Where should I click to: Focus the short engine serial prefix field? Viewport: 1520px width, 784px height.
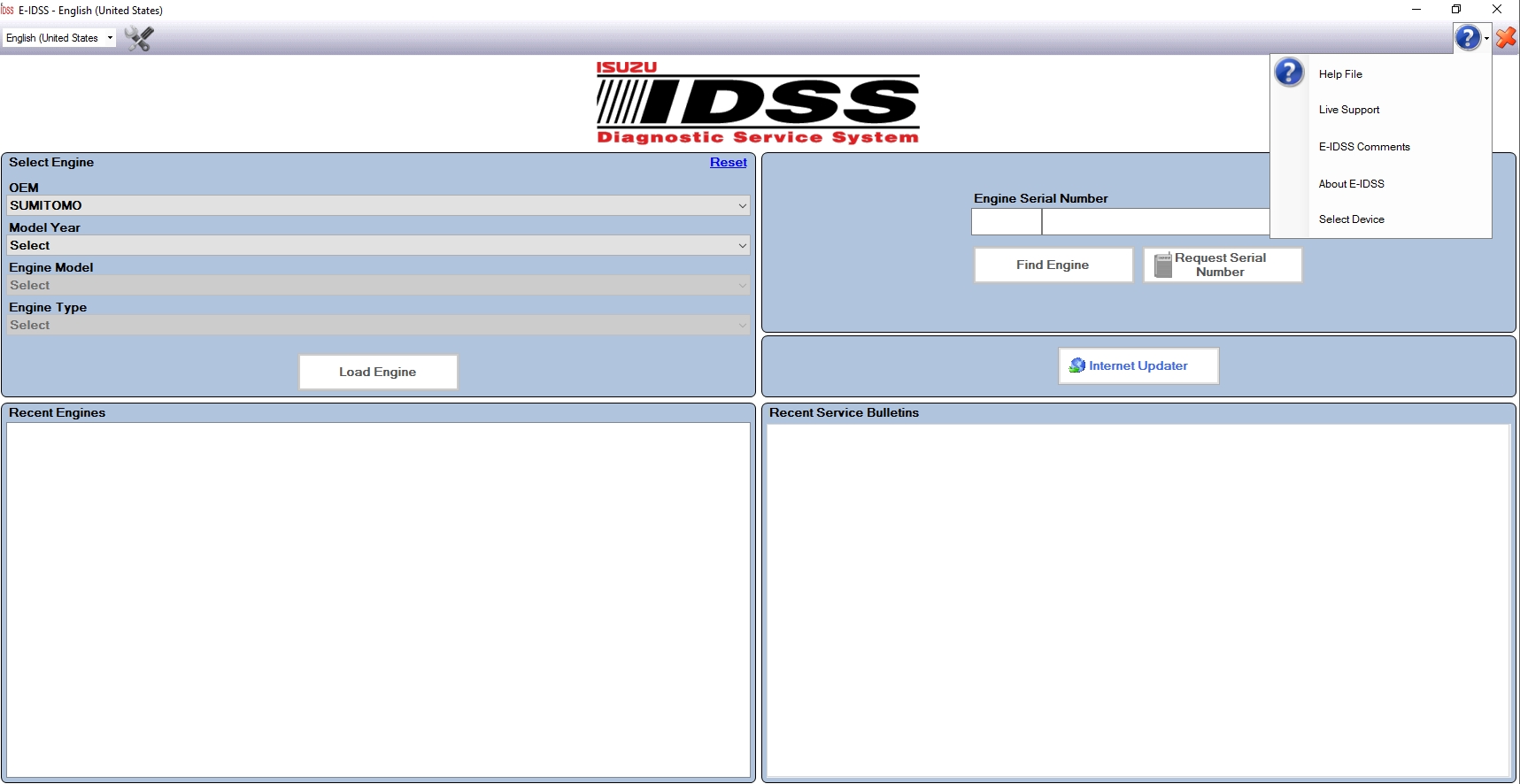tap(1007, 222)
